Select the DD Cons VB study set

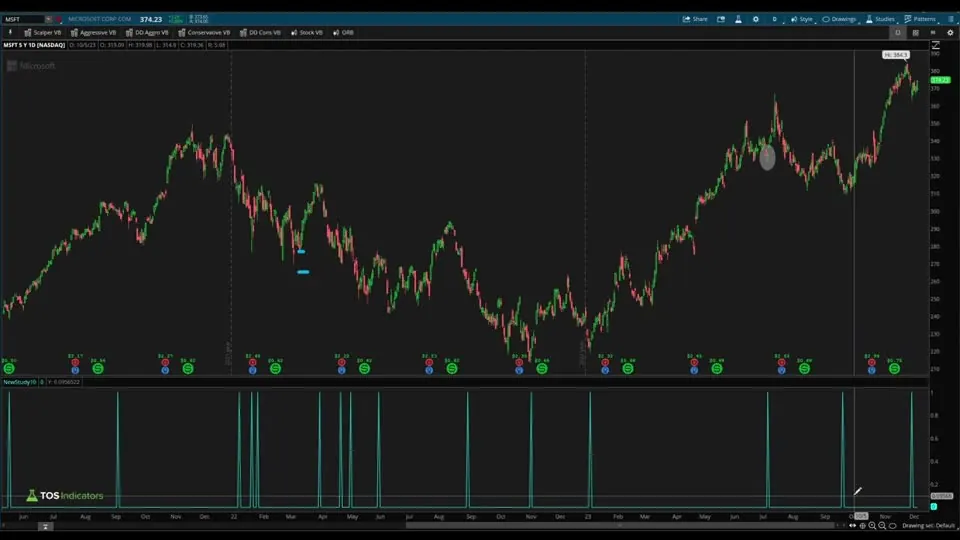tap(260, 32)
